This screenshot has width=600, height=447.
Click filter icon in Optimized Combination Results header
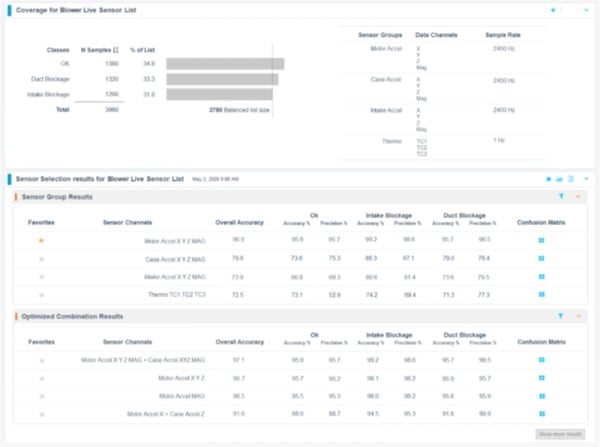pyautogui.click(x=561, y=316)
